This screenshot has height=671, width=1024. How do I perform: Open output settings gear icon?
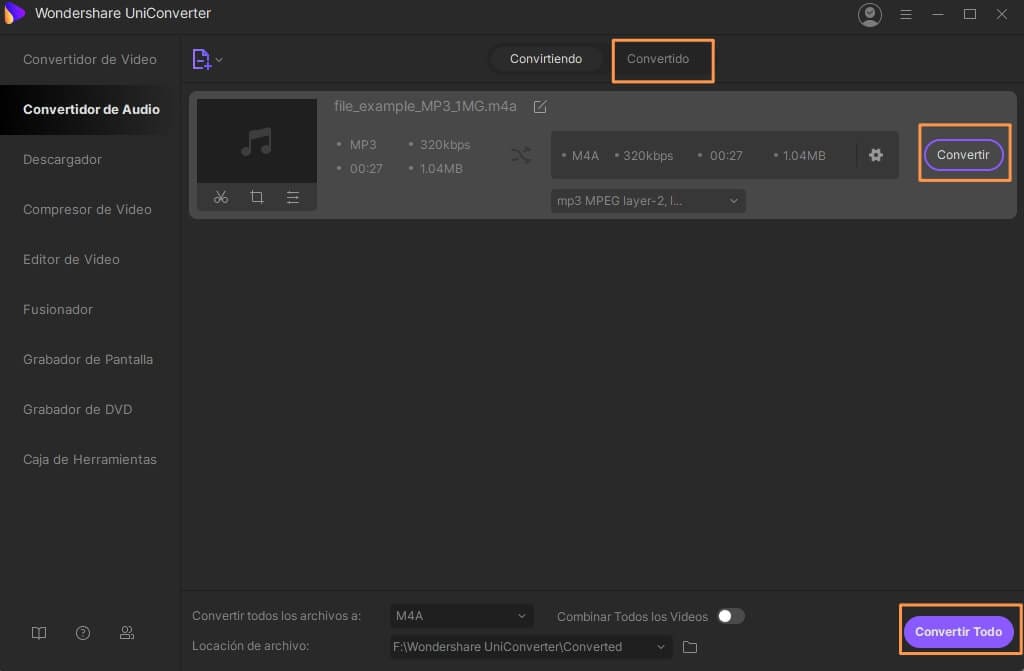[876, 155]
